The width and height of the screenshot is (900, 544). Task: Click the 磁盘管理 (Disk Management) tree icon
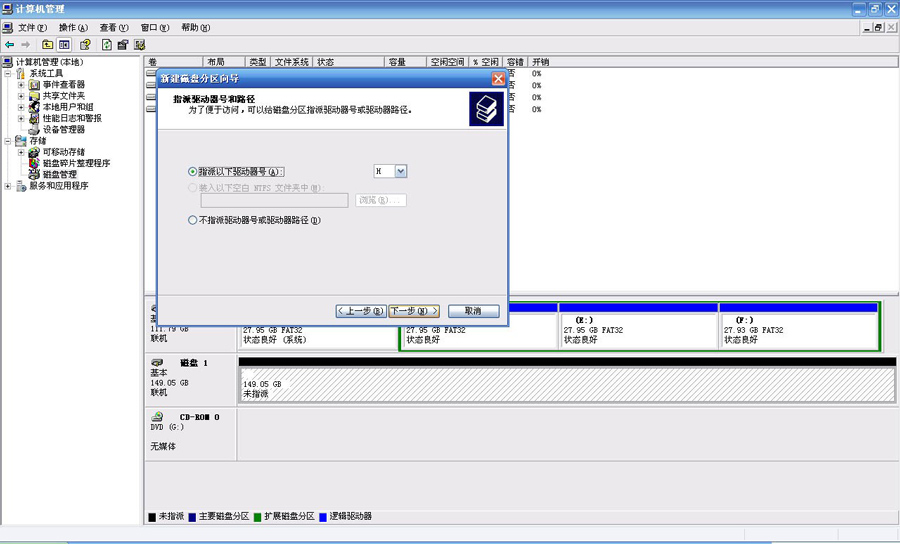coord(35,174)
